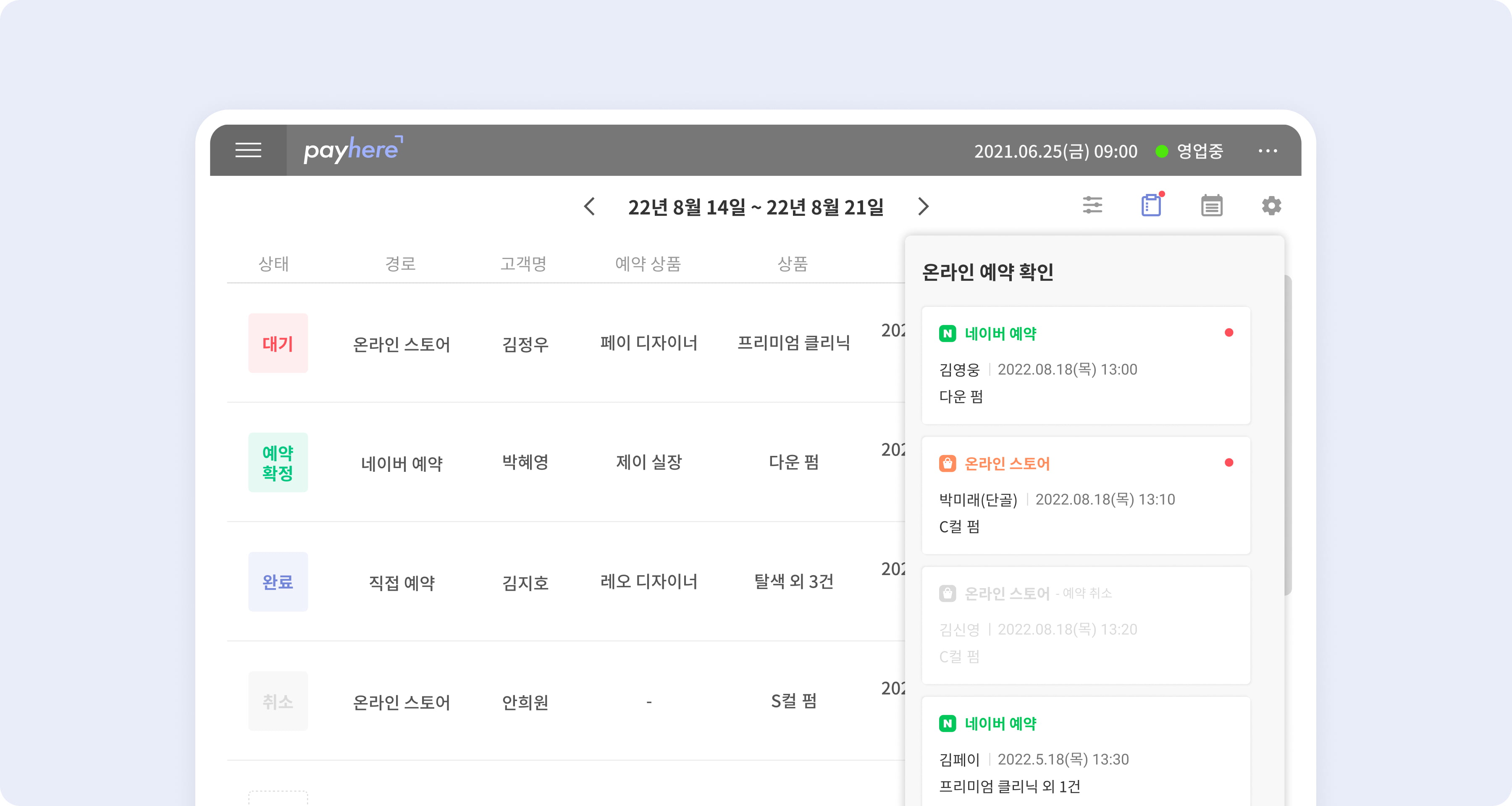The width and height of the screenshot is (1512, 806).
Task: Click the 고객명 column header
Action: pos(524,263)
